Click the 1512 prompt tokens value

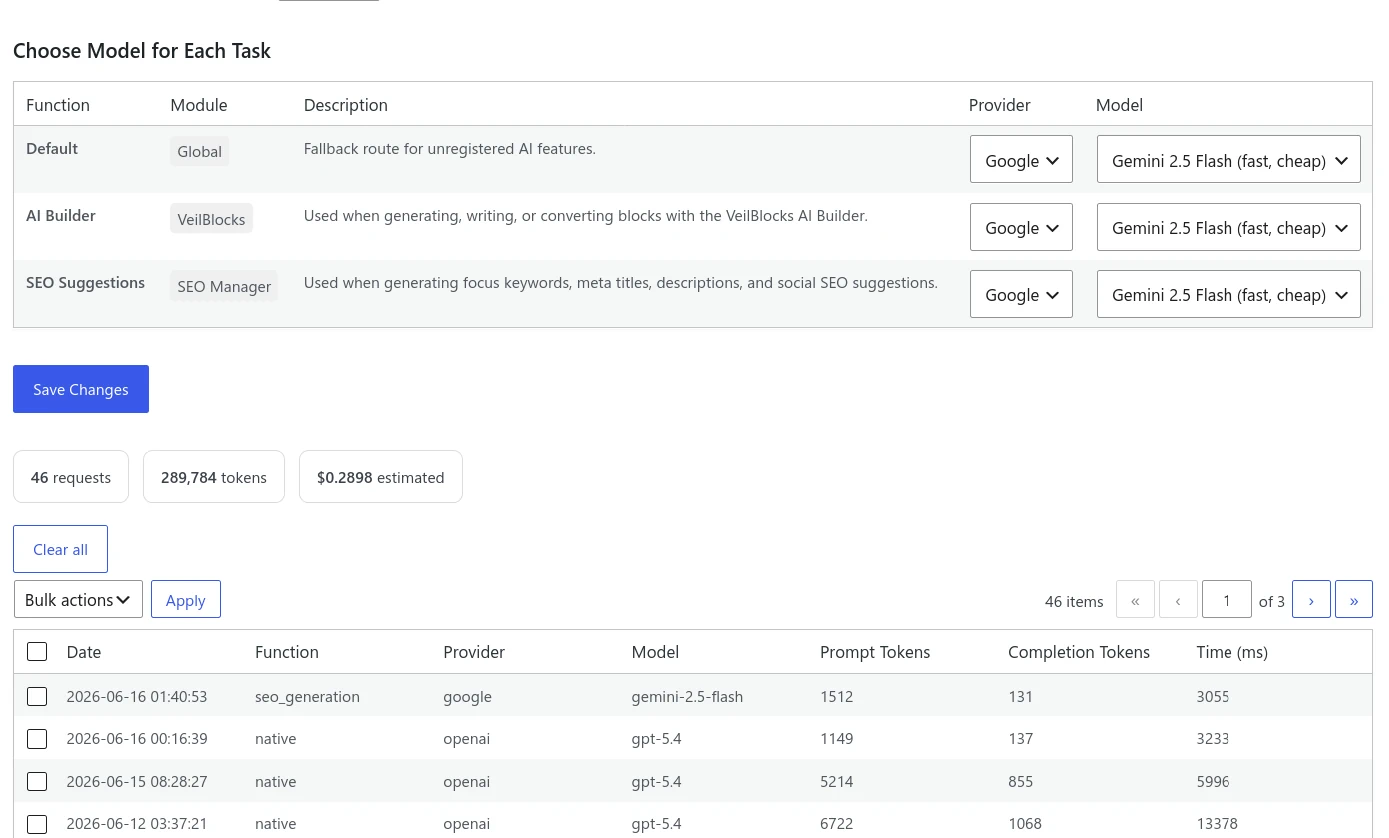(x=836, y=696)
